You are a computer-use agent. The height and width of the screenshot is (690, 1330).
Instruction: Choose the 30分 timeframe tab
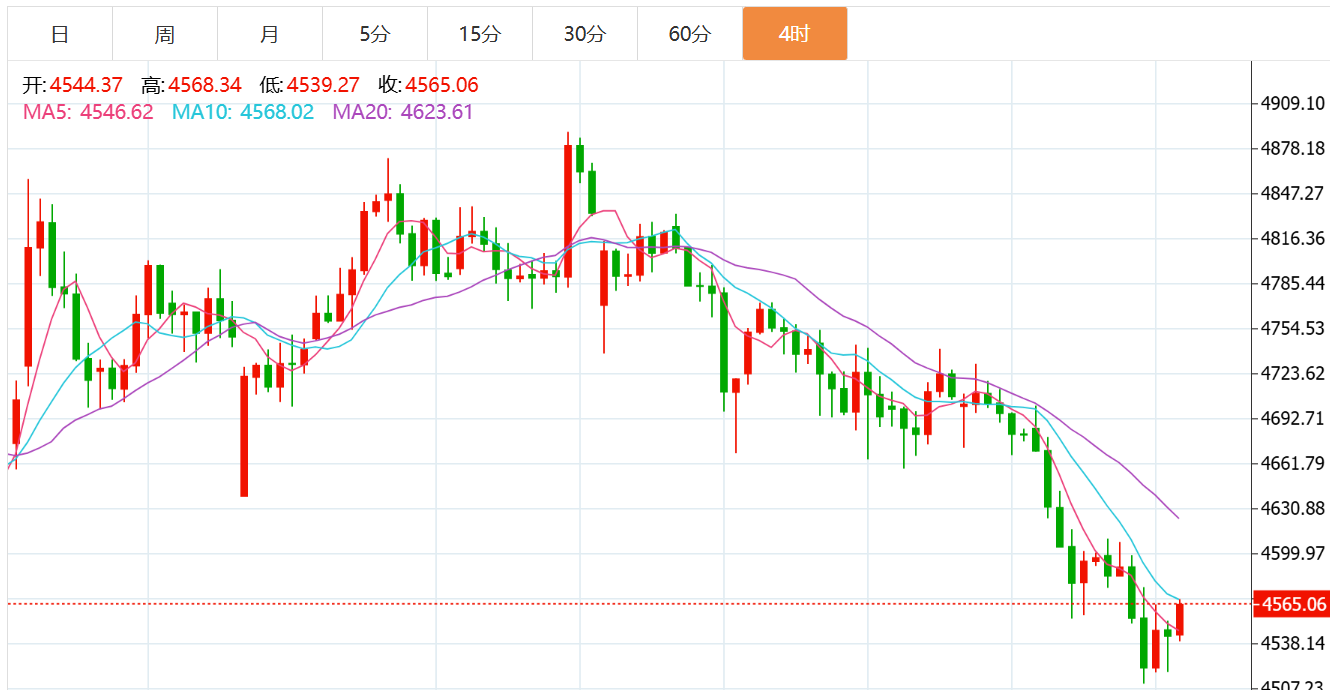coord(585,34)
